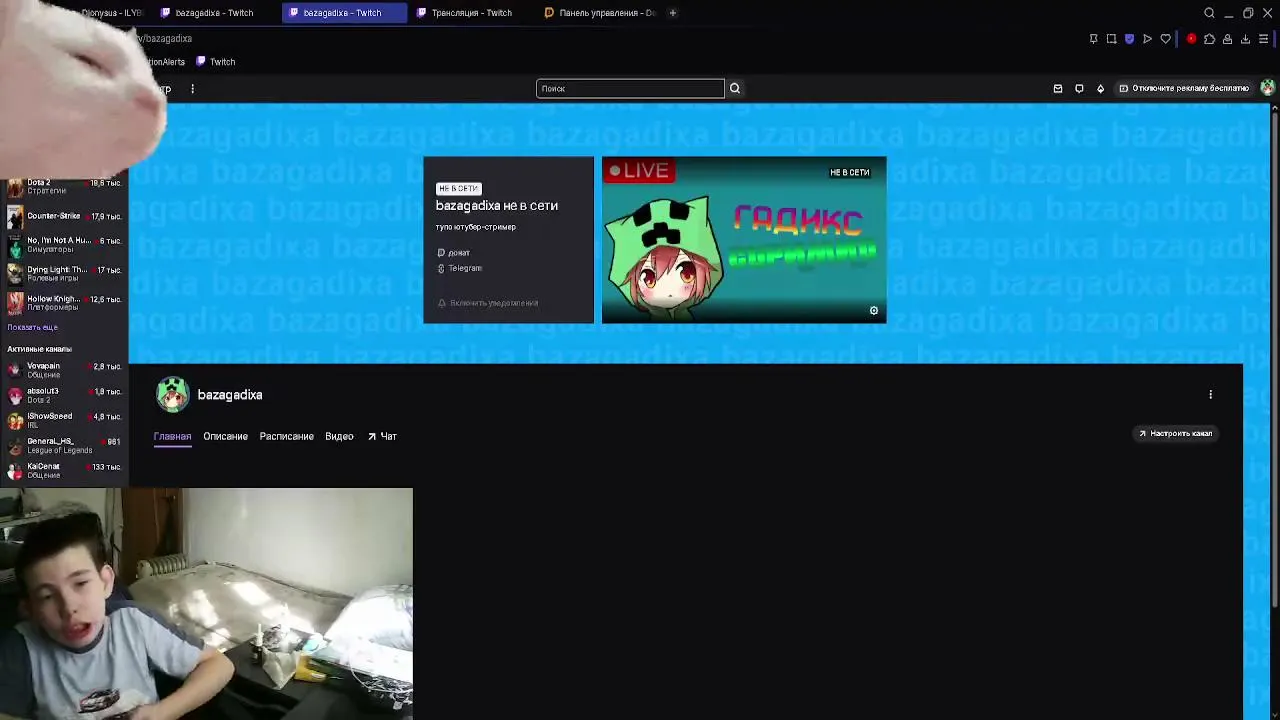Click the bazagadixa channel name heading

coord(230,395)
